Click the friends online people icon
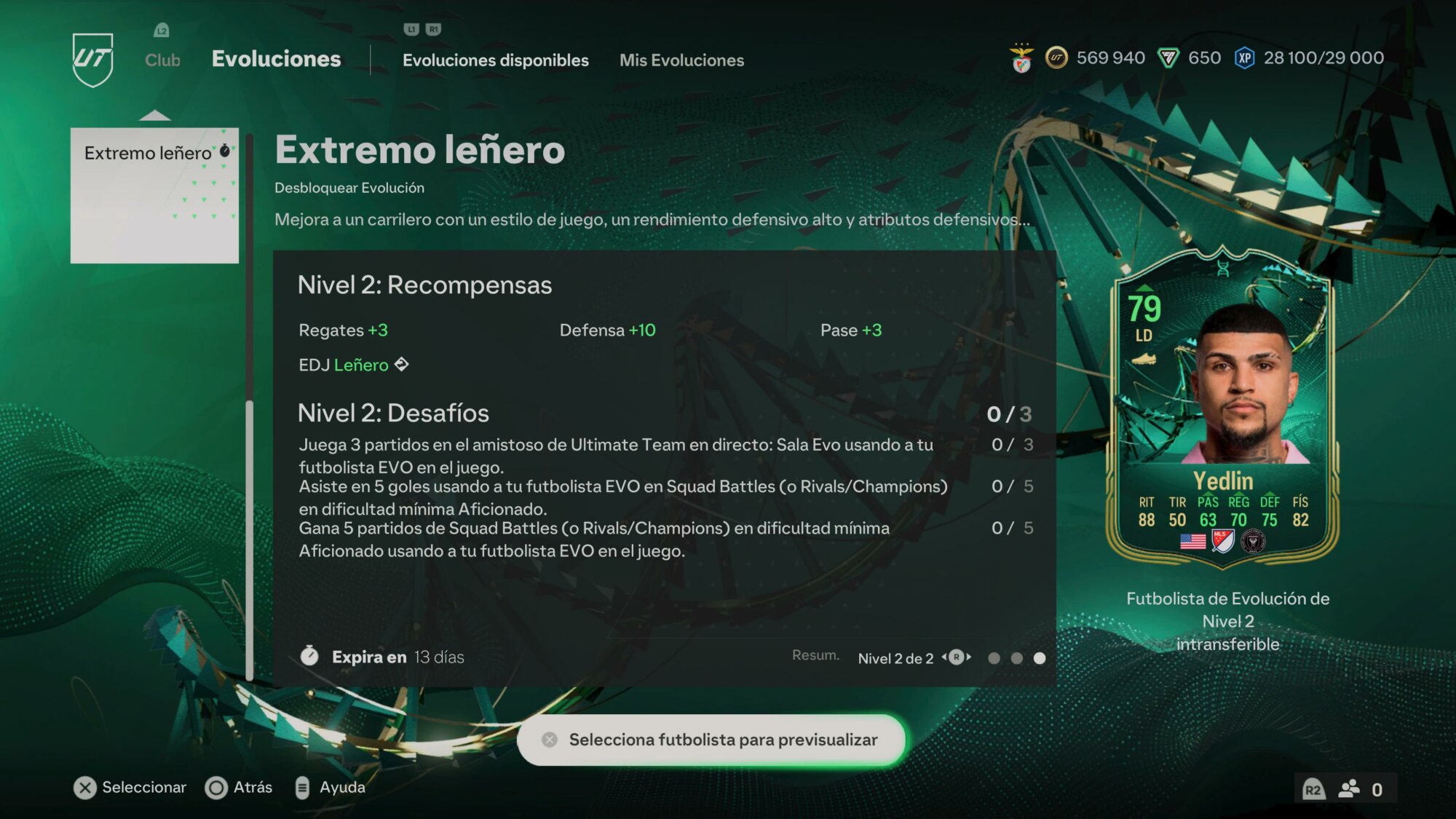Image resolution: width=1456 pixels, height=819 pixels. point(1349,789)
